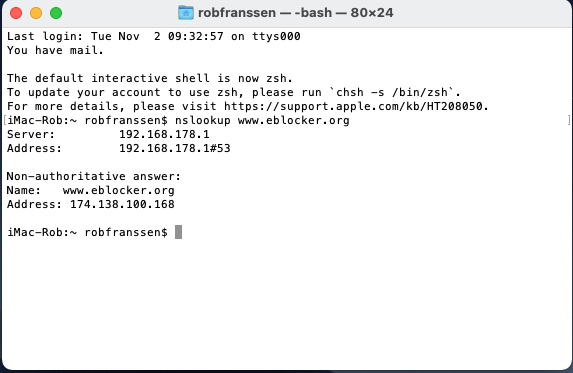
Task: Click the Server IP 192.168.178.1
Action: tap(164, 134)
